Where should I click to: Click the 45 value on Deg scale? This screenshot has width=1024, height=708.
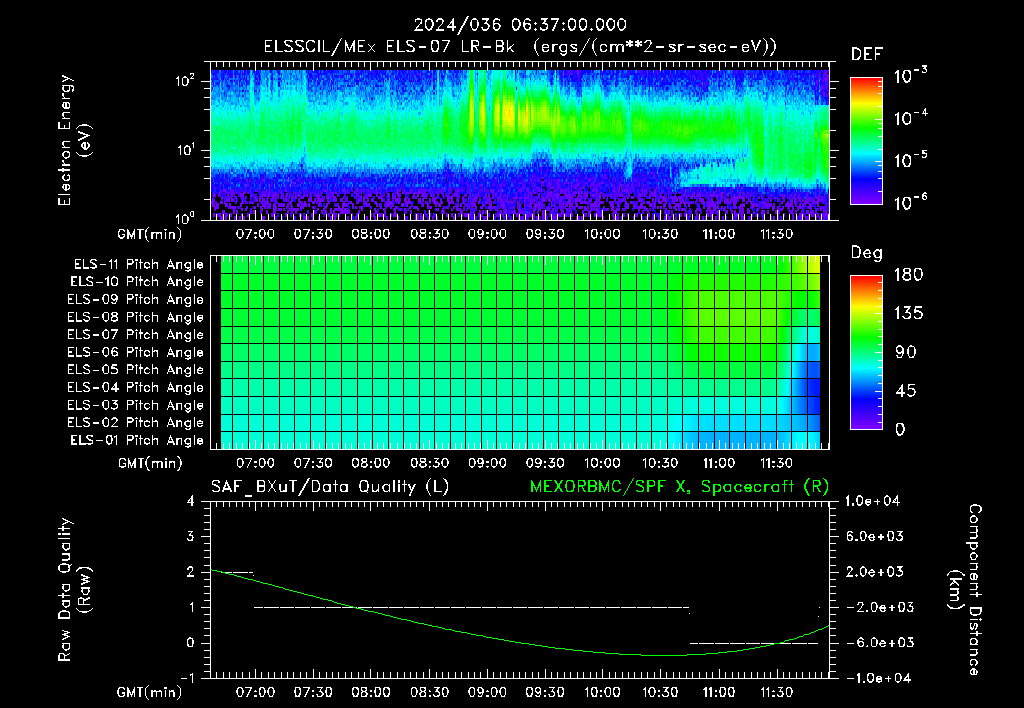pos(906,391)
